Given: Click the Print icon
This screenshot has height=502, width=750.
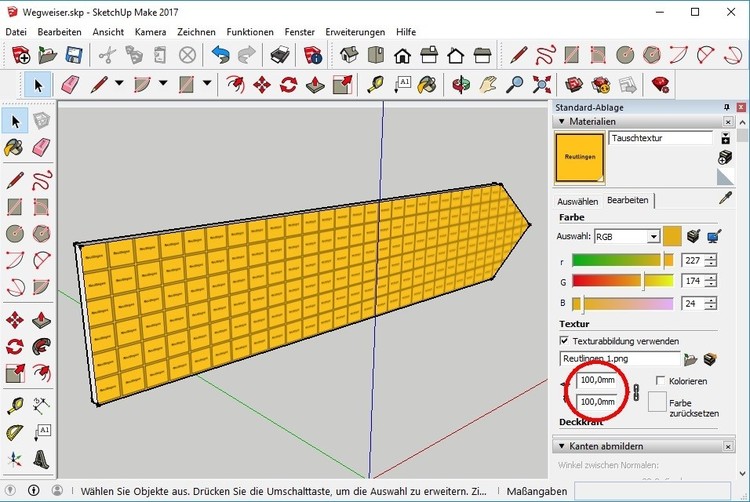Looking at the screenshot, I should click(280, 55).
